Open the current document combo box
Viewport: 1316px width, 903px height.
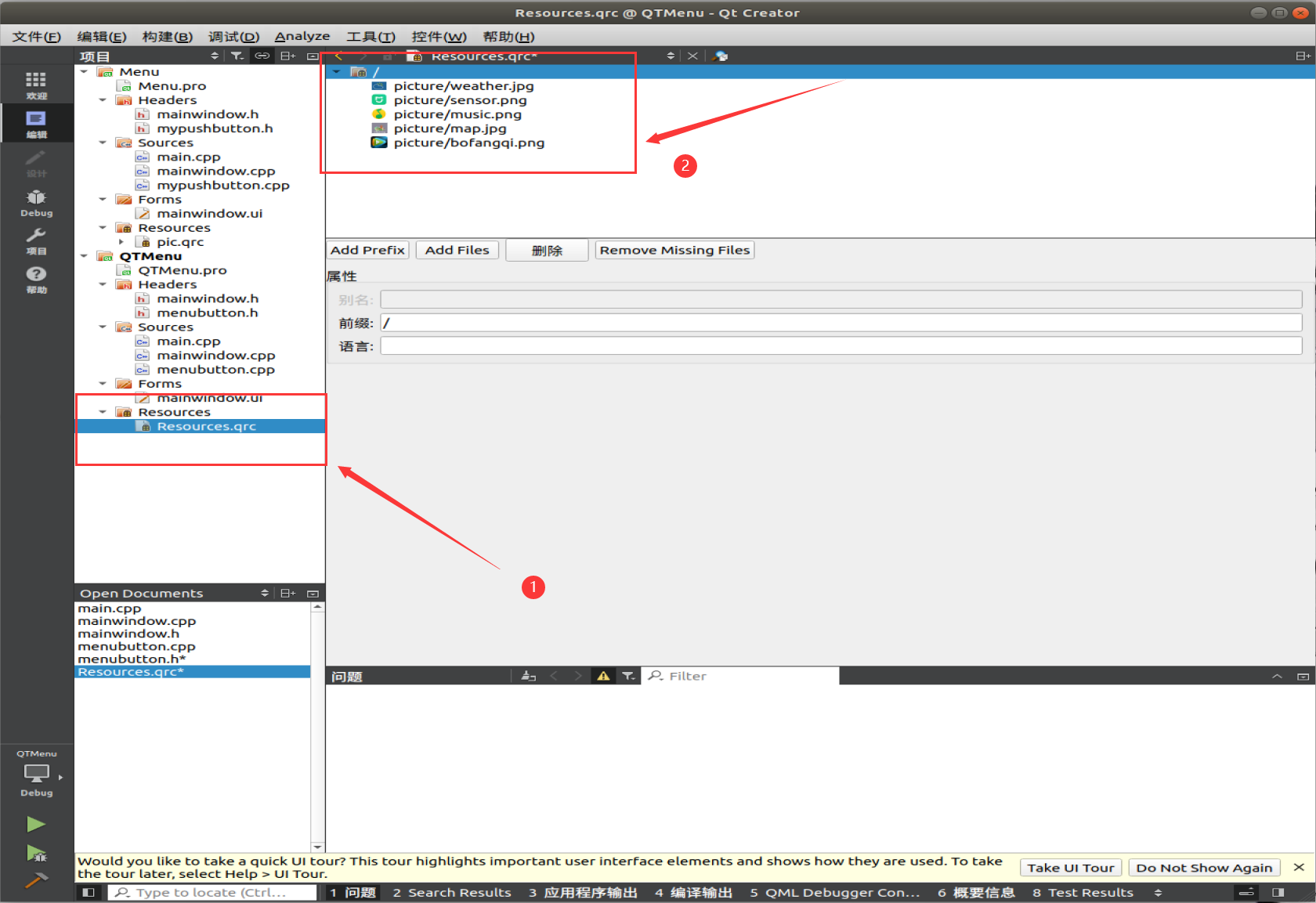click(540, 56)
